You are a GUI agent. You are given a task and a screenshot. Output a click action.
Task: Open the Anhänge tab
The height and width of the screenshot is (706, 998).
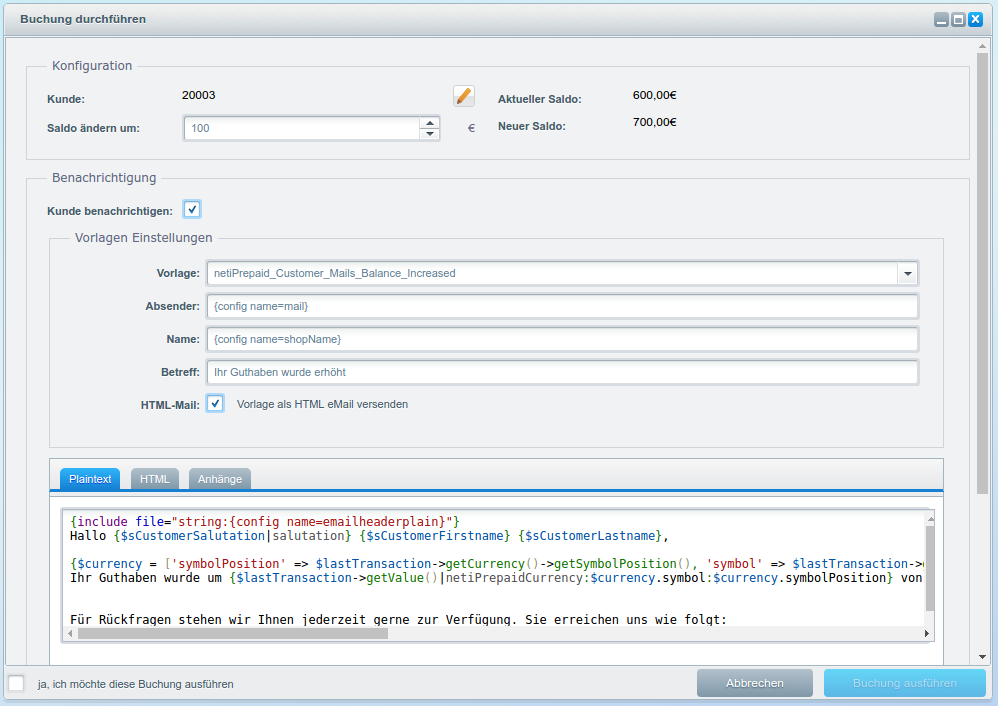220,479
